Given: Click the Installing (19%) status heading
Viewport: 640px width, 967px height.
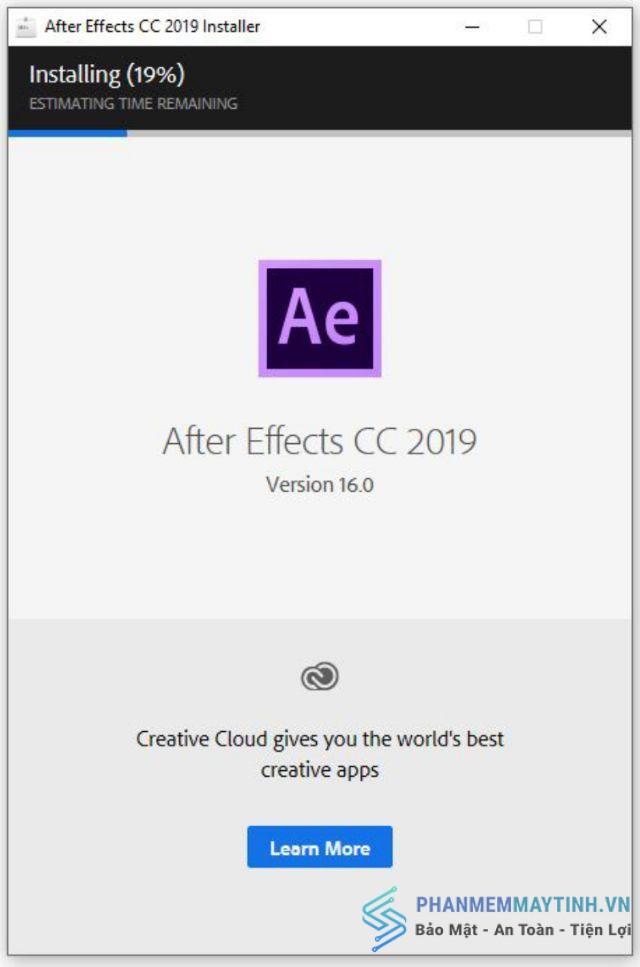Looking at the screenshot, I should tap(107, 75).
